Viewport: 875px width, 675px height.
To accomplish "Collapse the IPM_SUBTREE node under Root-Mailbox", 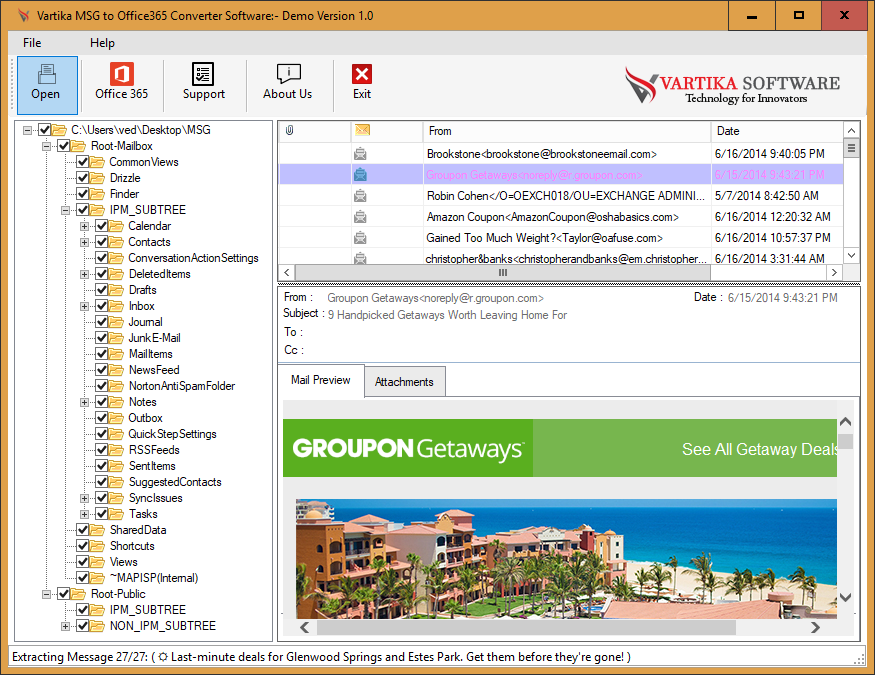I will (x=66, y=210).
